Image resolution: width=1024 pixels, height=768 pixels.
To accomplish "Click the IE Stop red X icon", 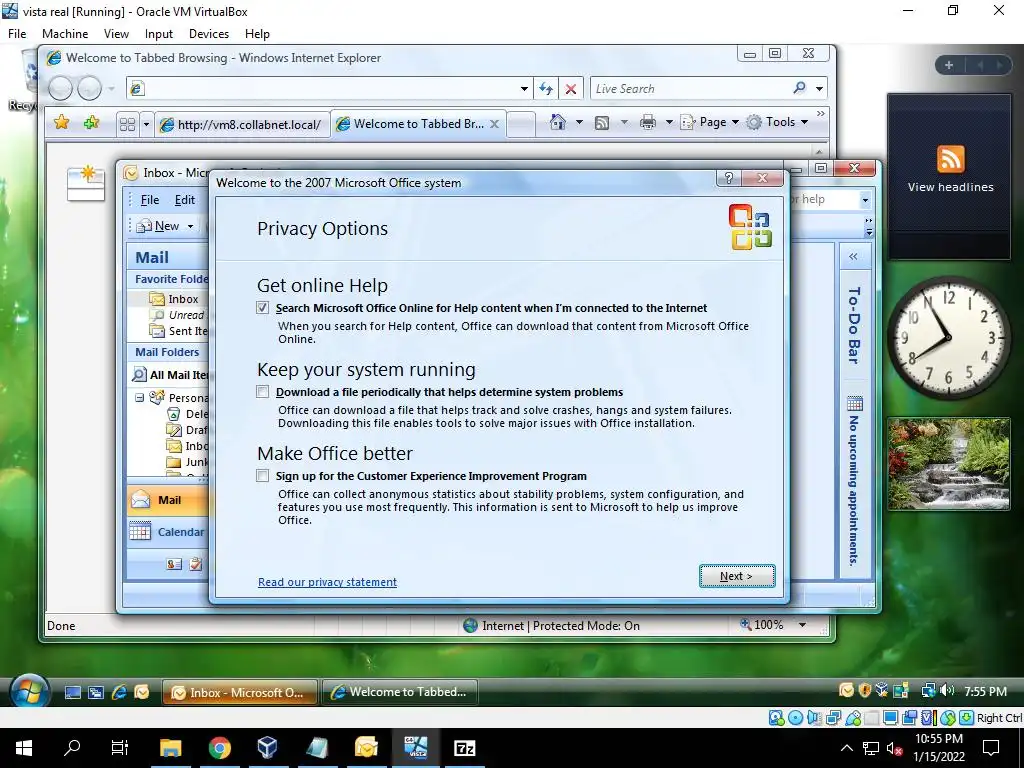I will [571, 89].
